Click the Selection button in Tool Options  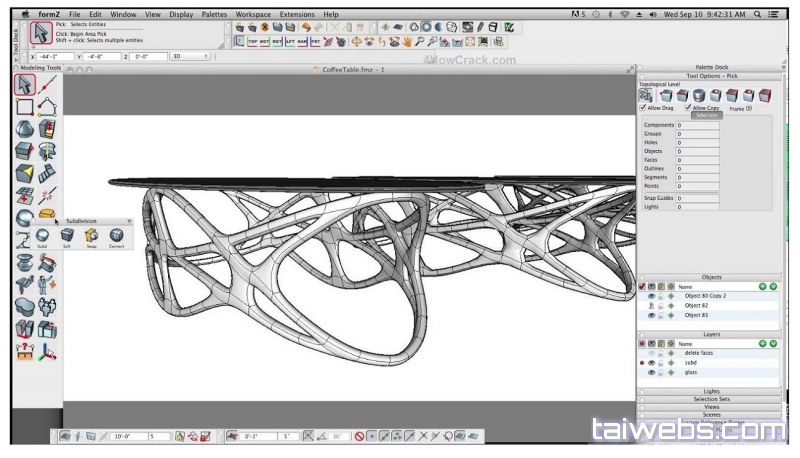click(x=708, y=115)
